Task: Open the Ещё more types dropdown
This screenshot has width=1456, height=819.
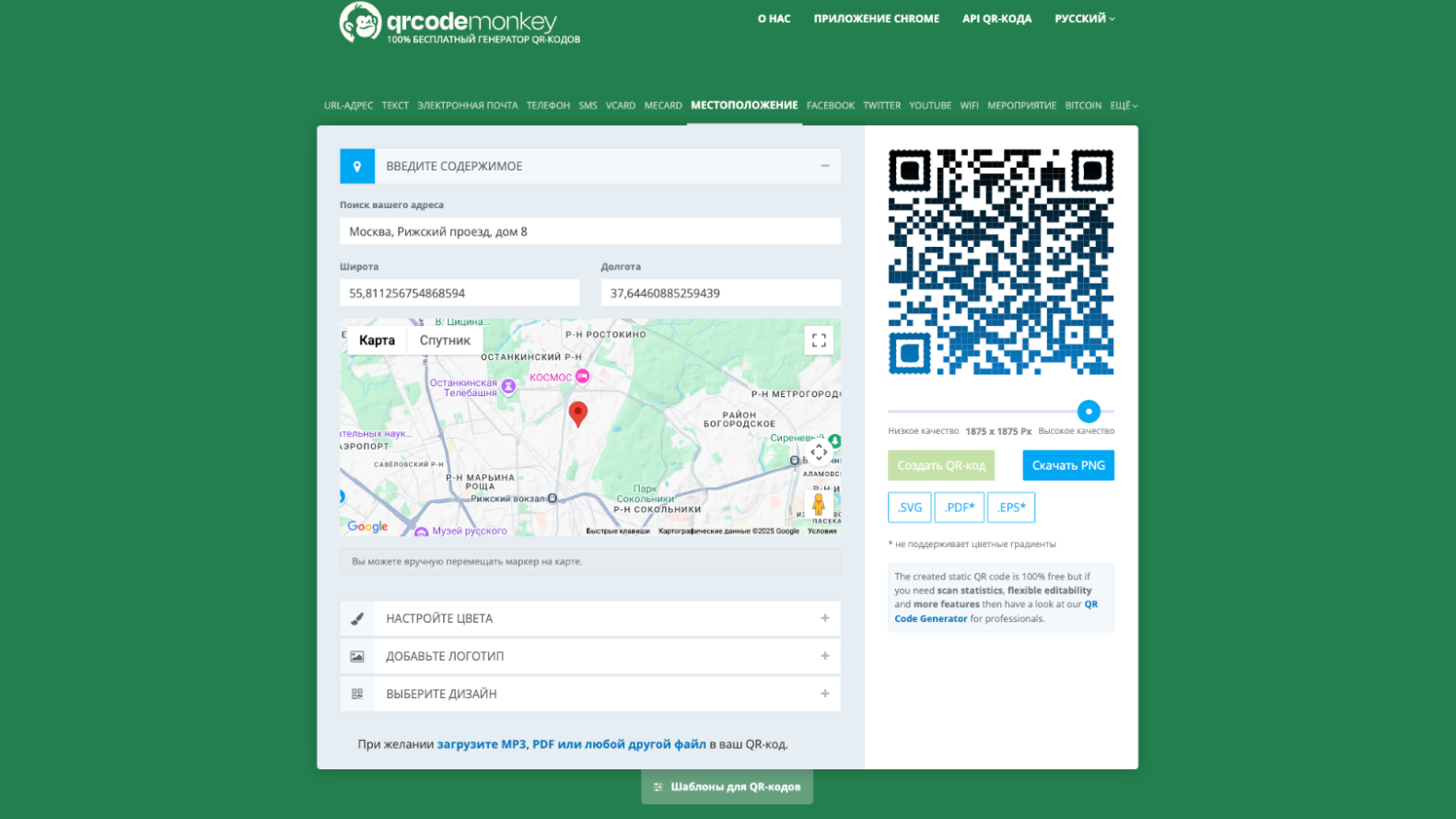Action: pos(1124,106)
